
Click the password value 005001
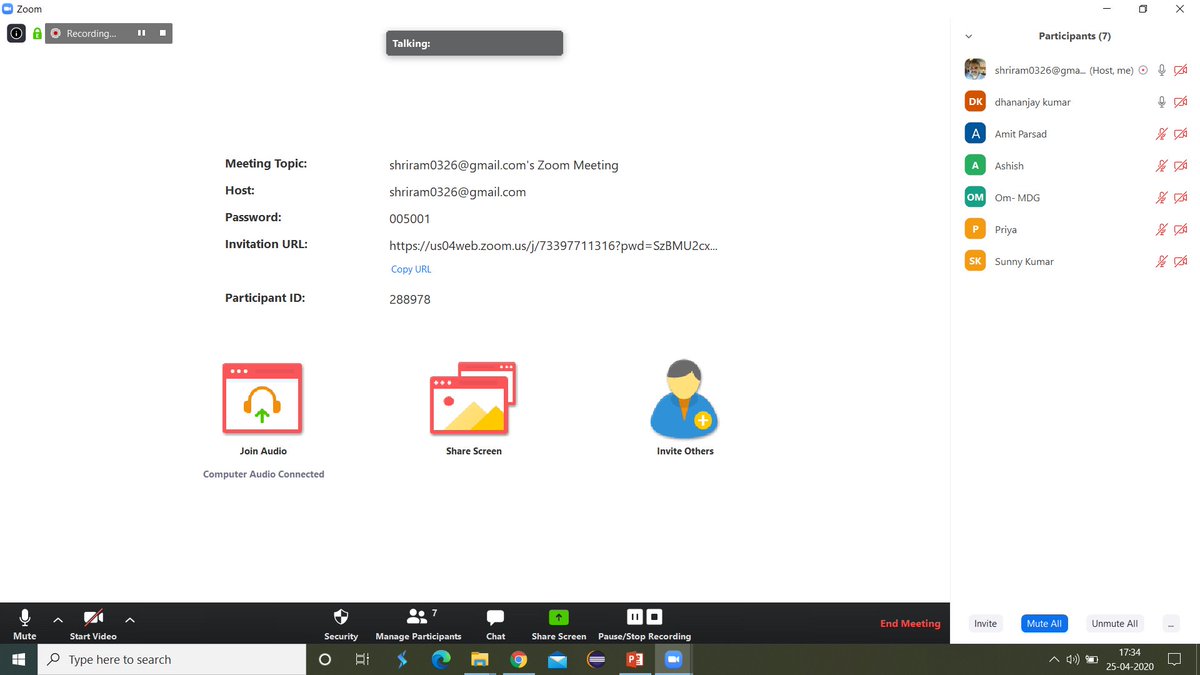[410, 218]
